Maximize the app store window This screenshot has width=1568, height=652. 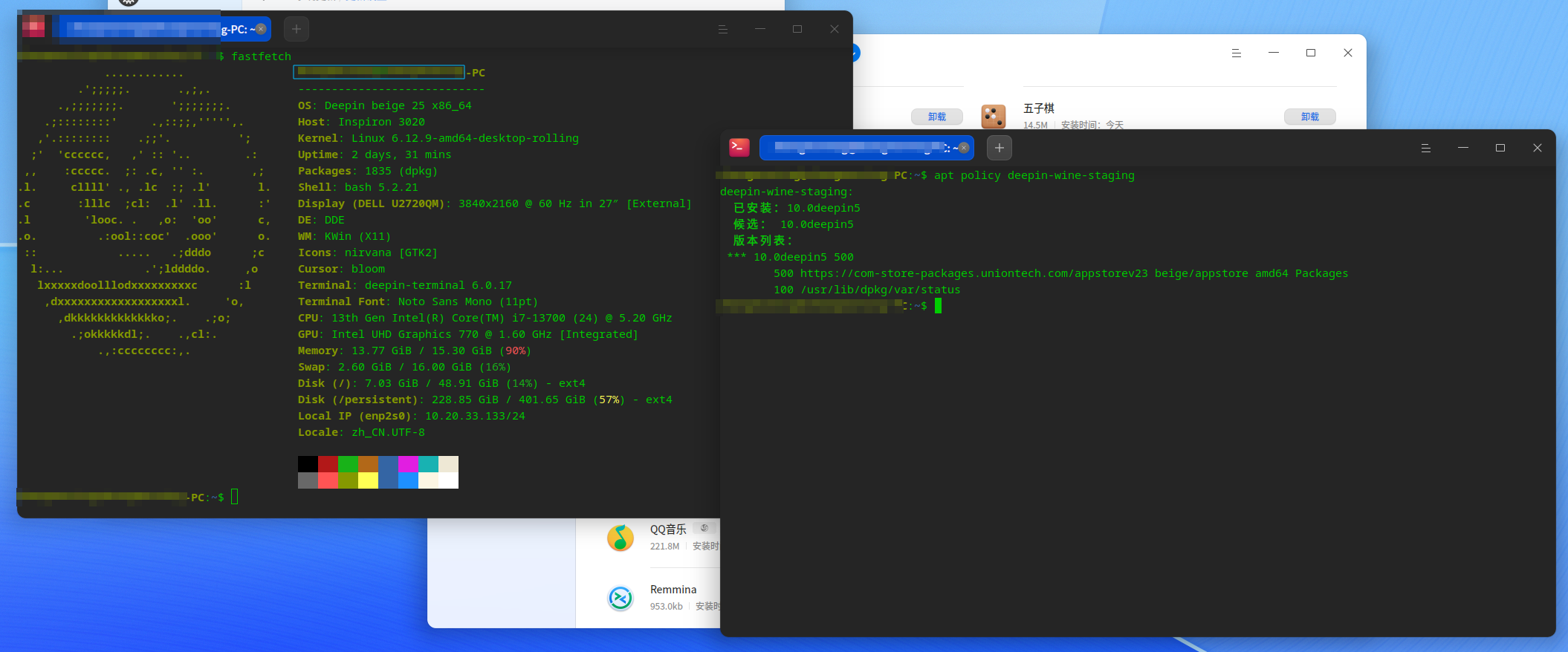pos(1311,53)
